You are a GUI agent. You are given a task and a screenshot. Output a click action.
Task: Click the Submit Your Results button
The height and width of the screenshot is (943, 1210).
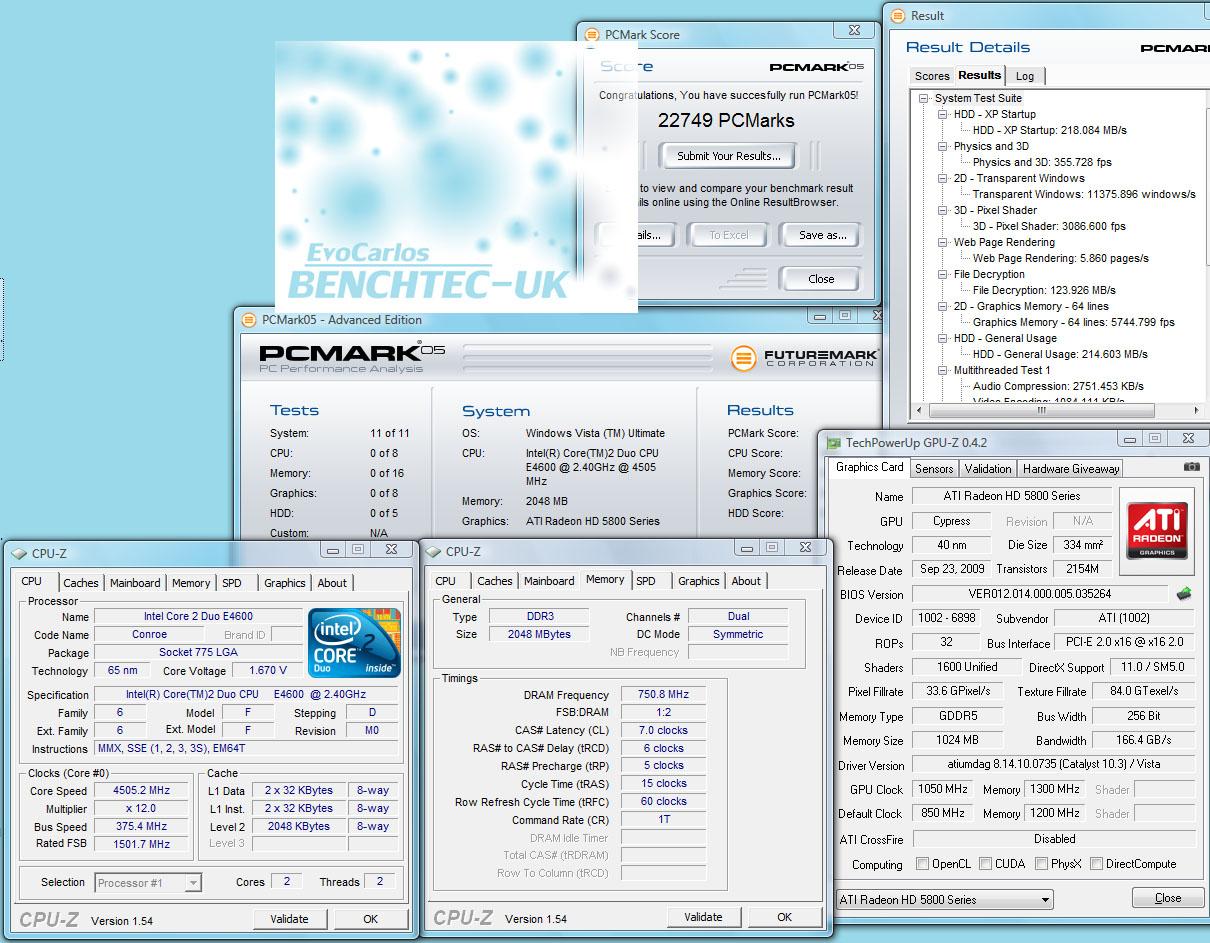pos(728,156)
